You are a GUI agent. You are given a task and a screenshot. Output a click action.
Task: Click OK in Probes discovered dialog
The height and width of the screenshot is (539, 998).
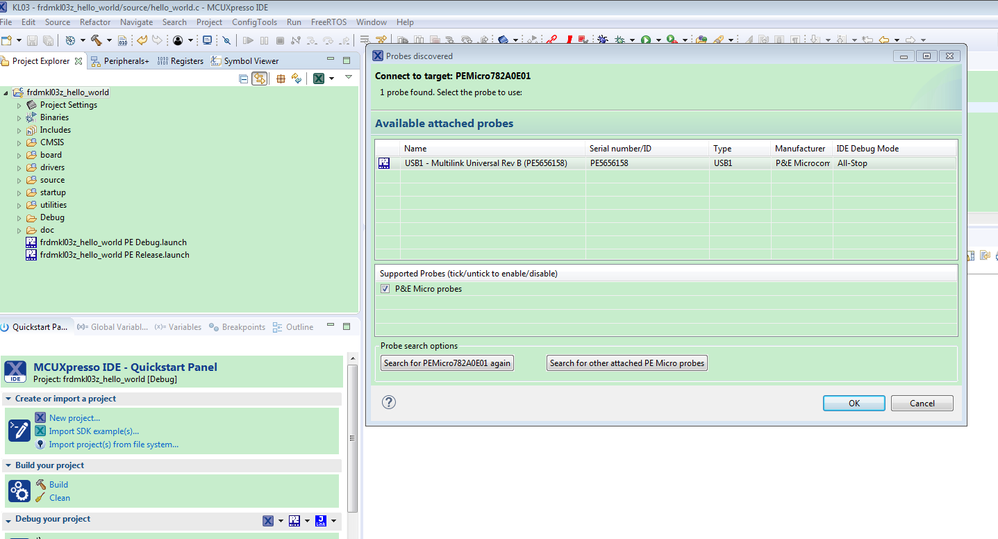click(x=854, y=403)
